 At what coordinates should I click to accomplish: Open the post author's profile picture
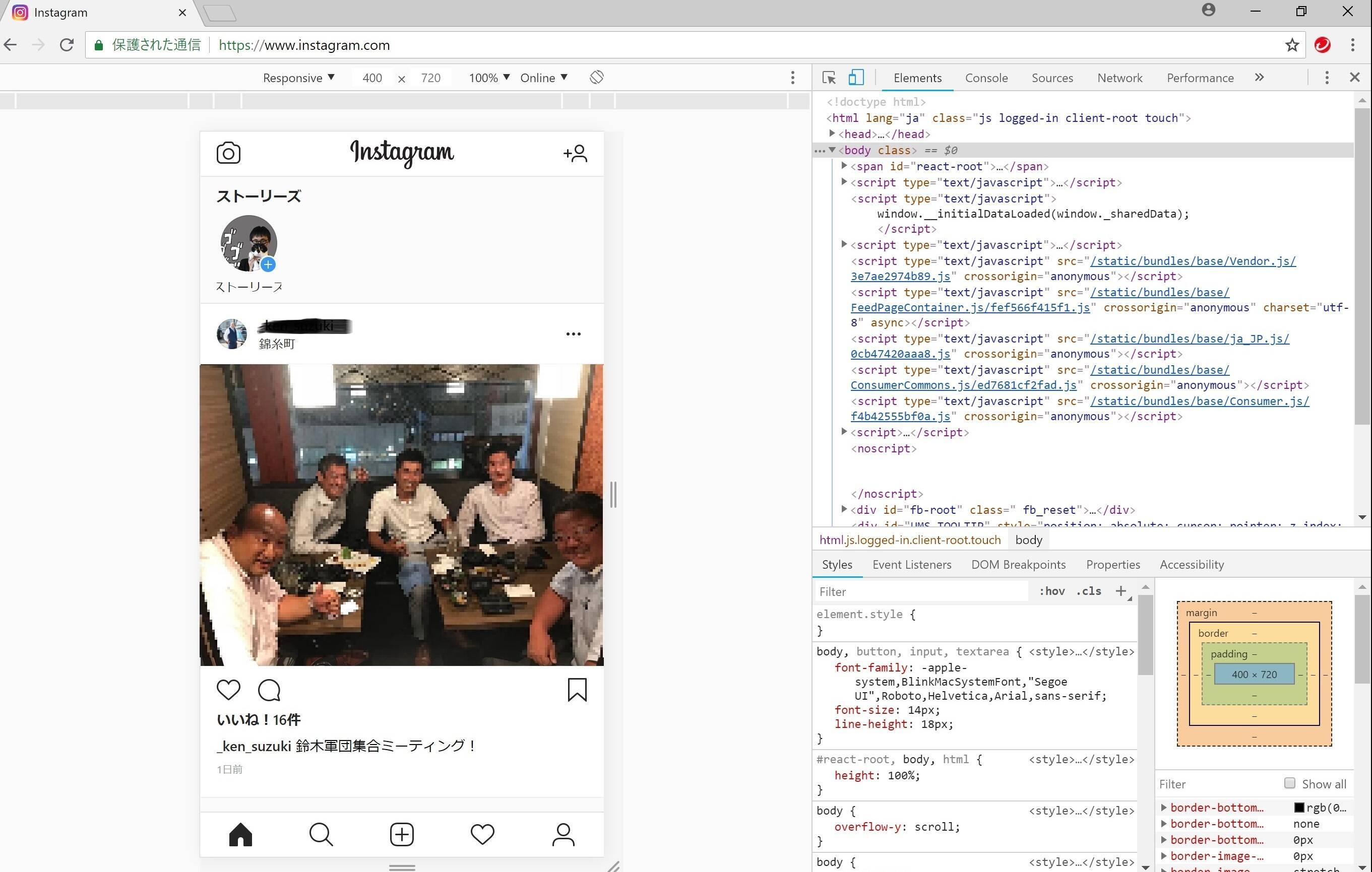[x=231, y=334]
